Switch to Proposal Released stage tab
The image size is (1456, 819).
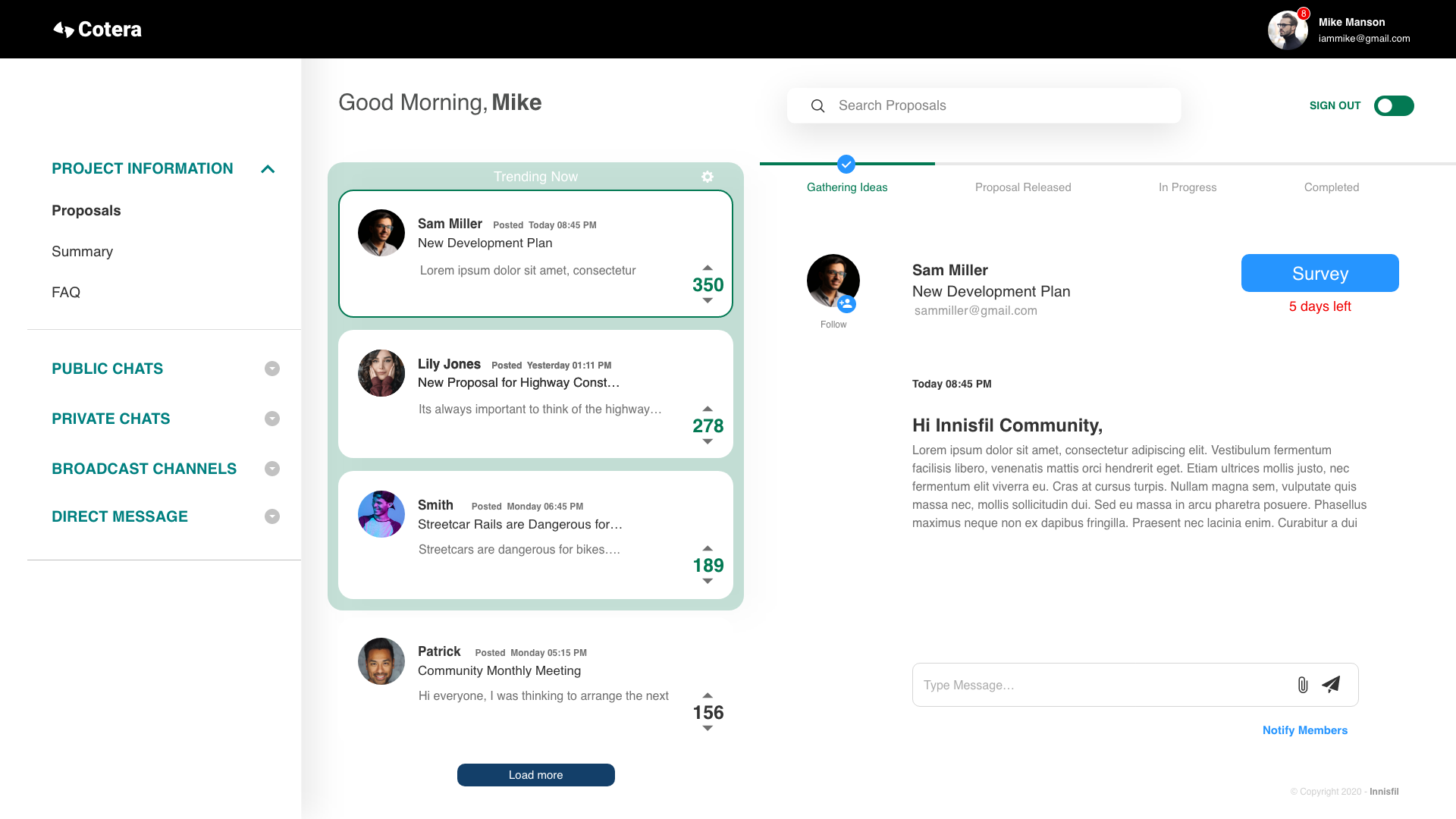[x=1023, y=187]
